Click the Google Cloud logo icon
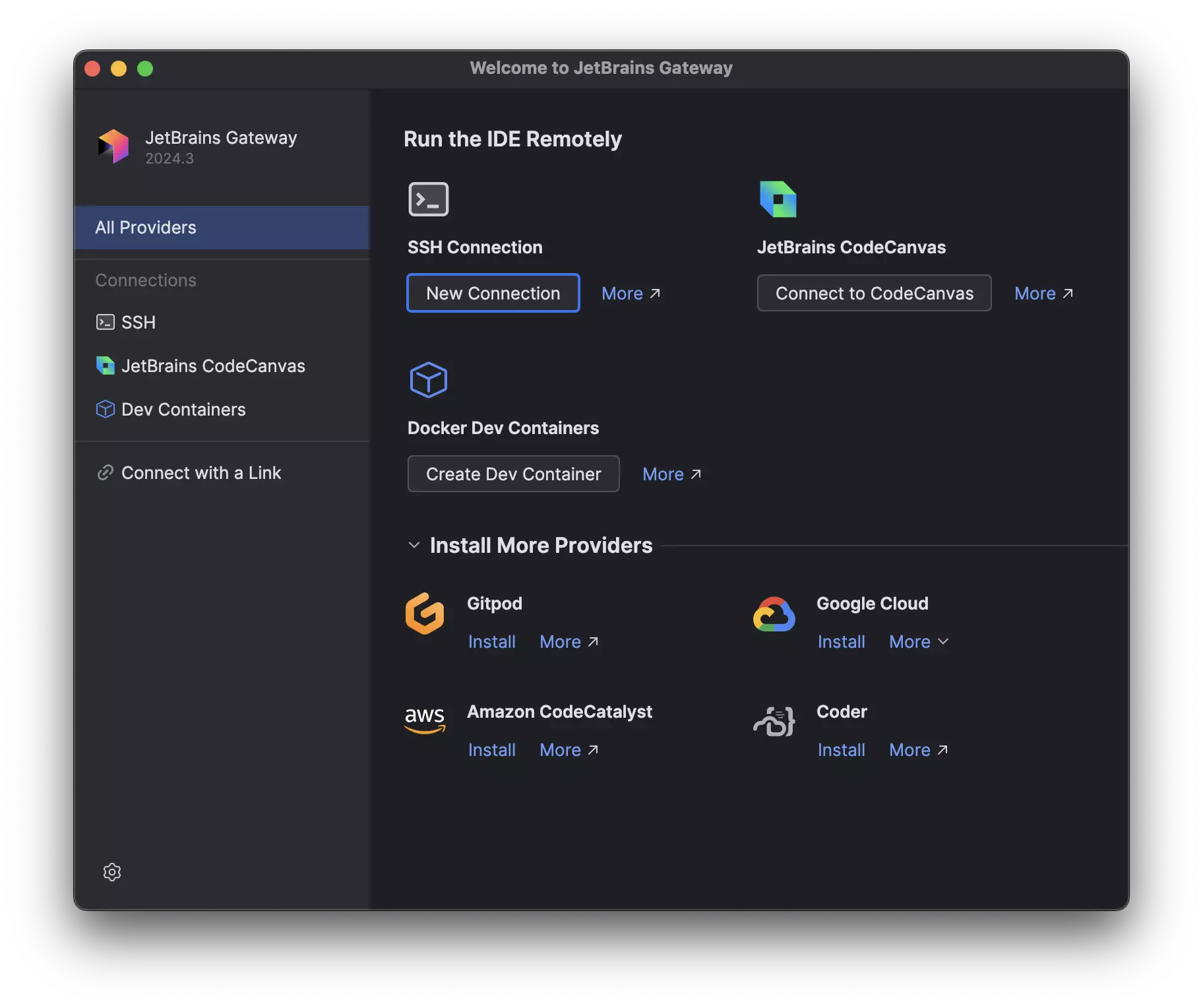This screenshot has height=1008, width=1203. coord(774,615)
